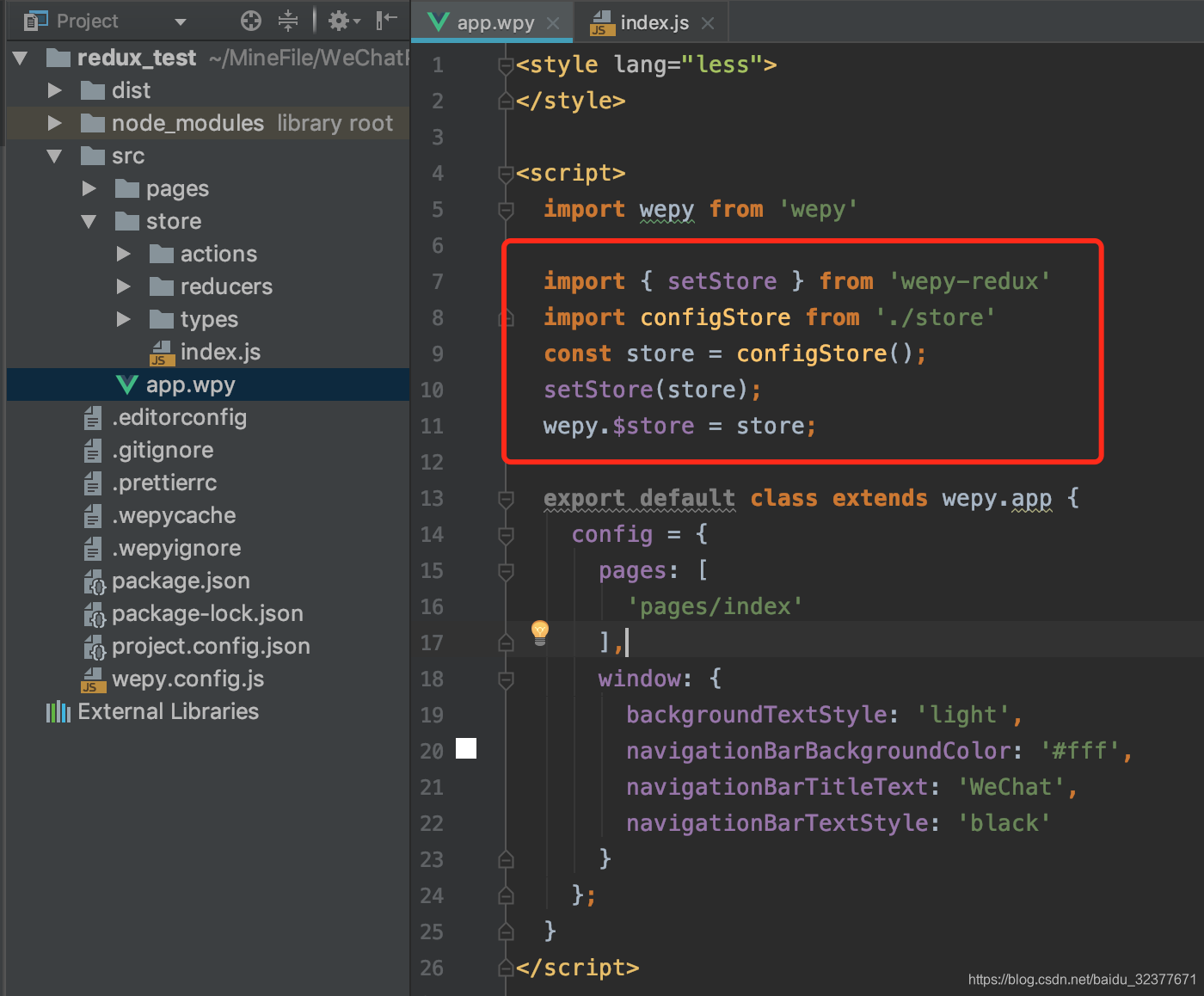
Task: Click 'pages/index' string on line 16
Action: click(x=715, y=606)
